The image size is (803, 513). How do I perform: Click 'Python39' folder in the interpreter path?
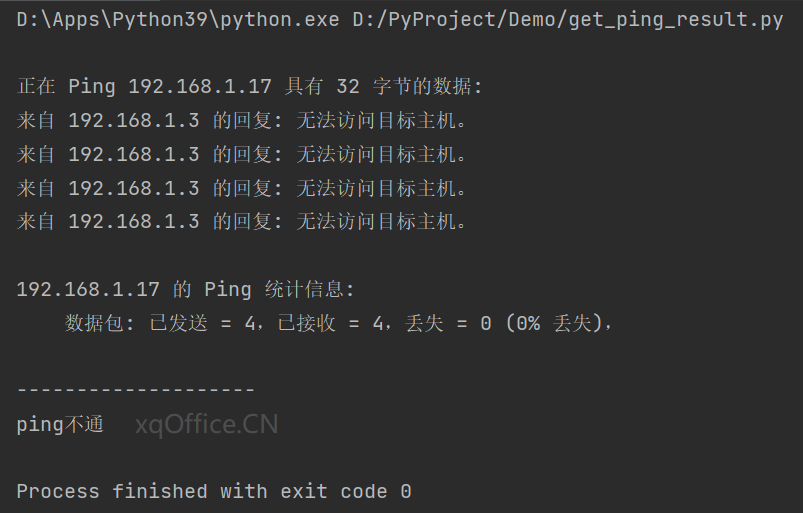159,20
